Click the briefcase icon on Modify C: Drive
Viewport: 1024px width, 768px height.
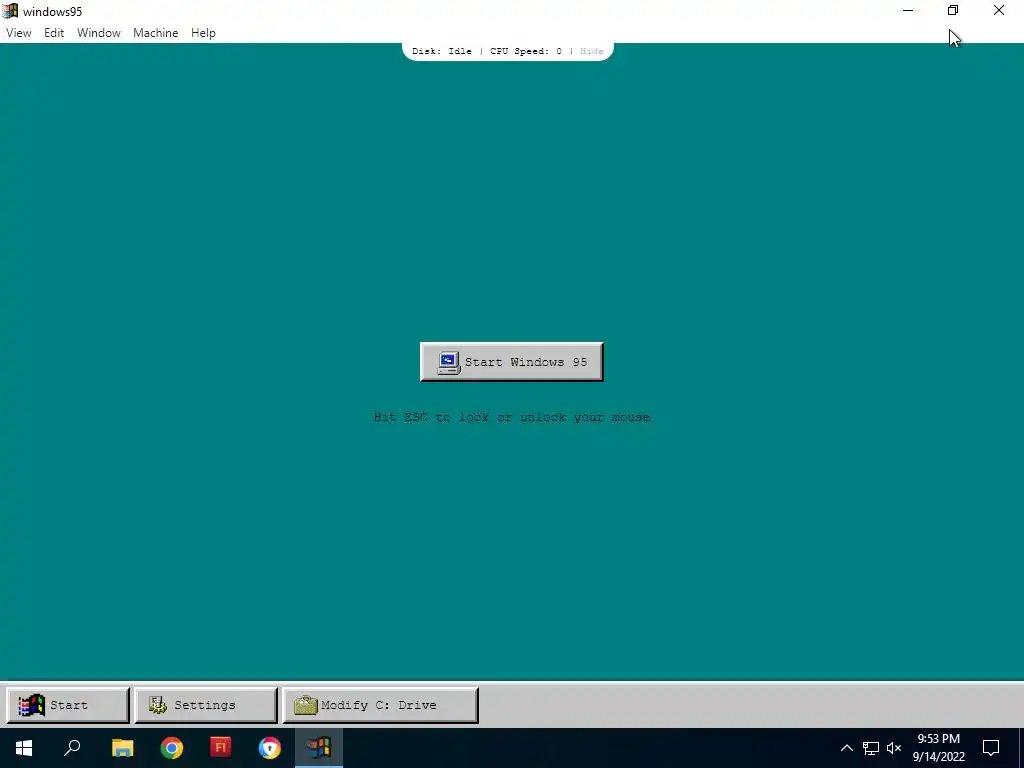coord(305,705)
